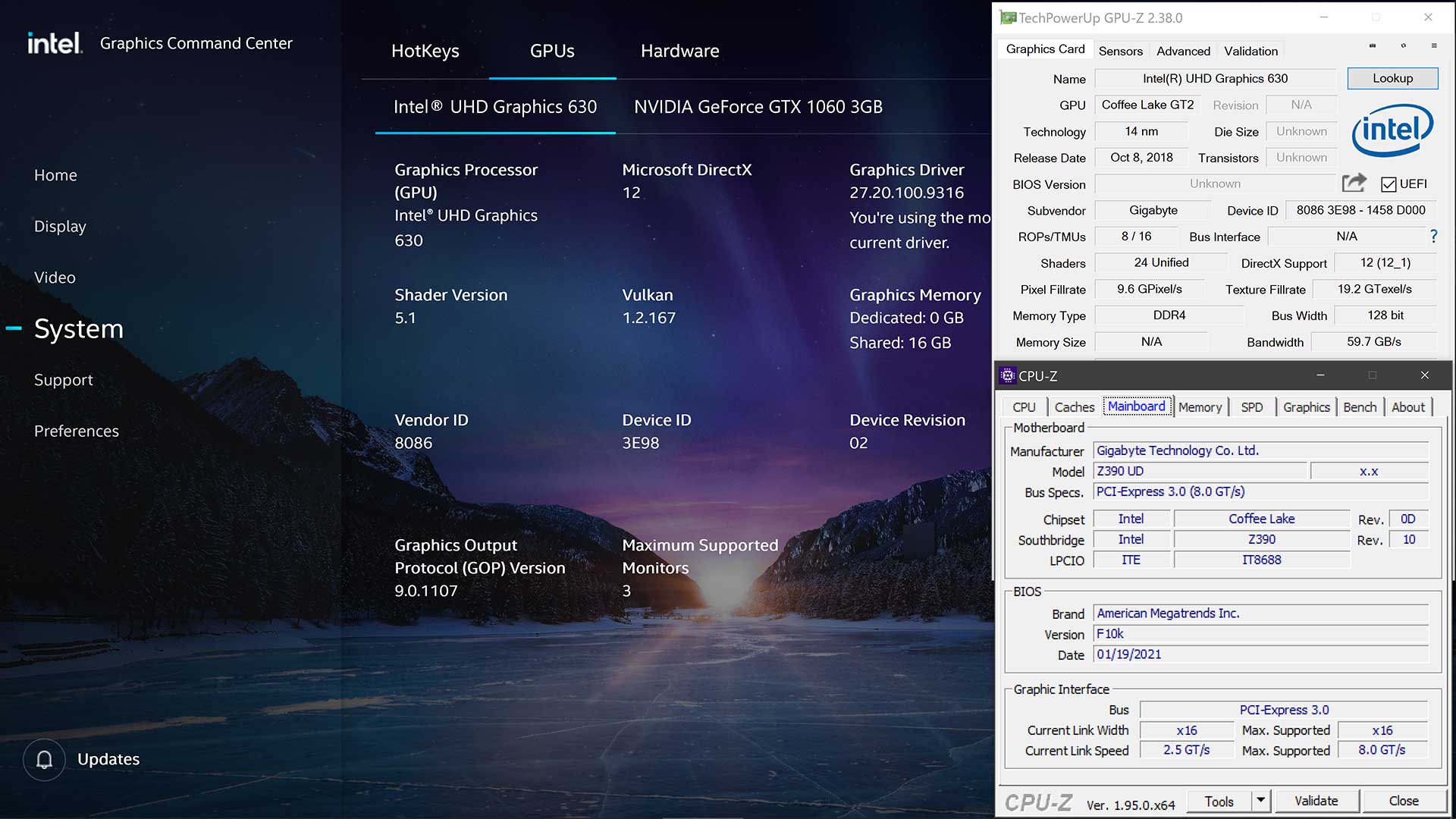Image resolution: width=1456 pixels, height=819 pixels.
Task: Click the Validate button in CPU-Z
Action: coord(1316,801)
